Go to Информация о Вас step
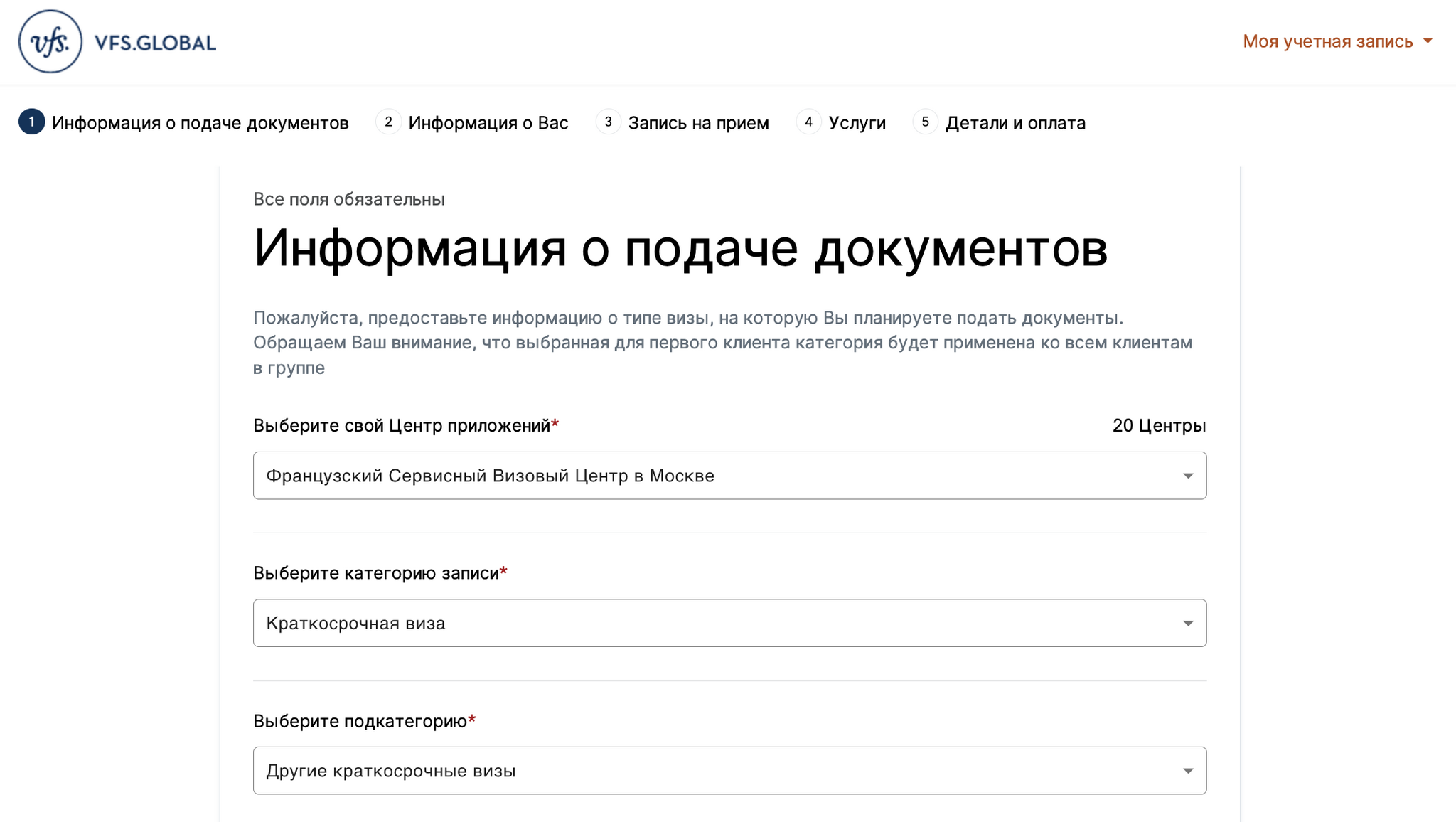The image size is (1456, 822). 488,123
